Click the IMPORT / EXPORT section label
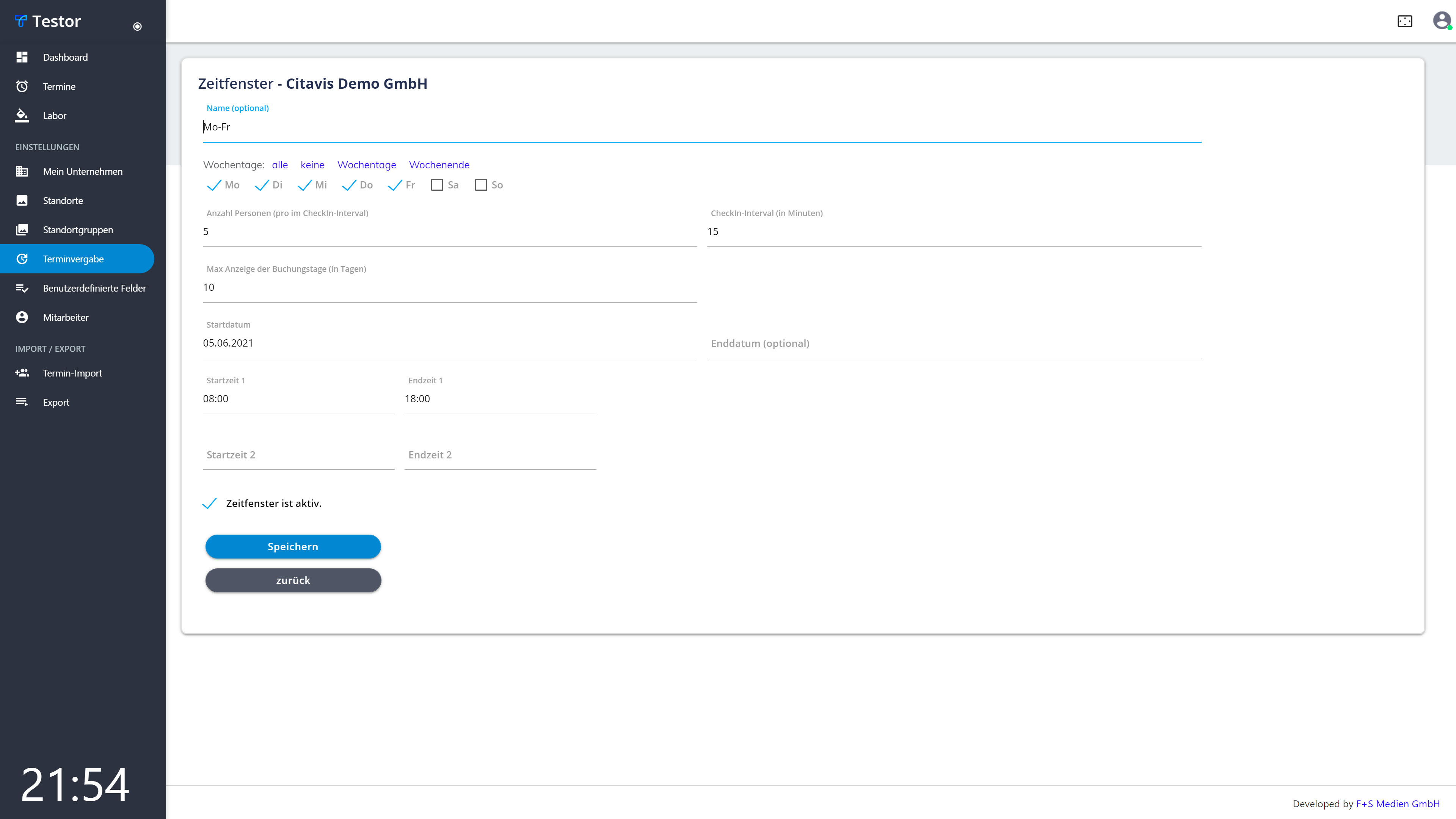1456x819 pixels. 50,349
